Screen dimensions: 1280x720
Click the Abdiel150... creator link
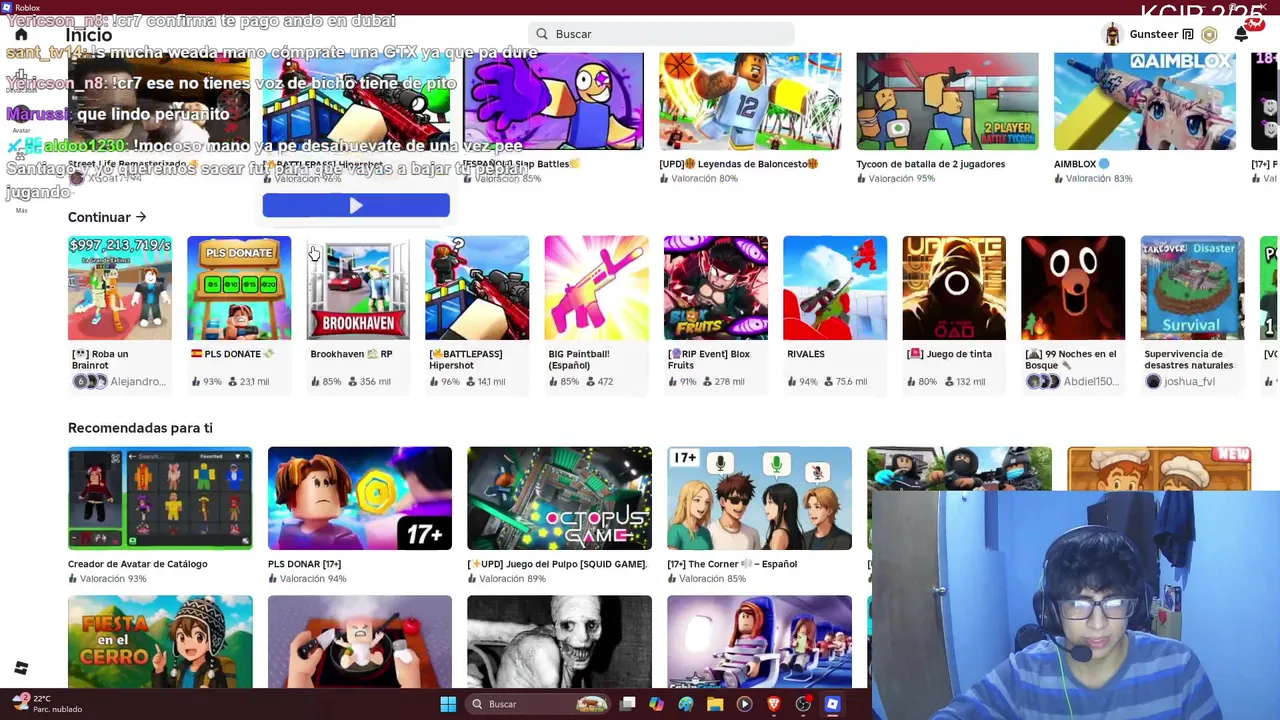click(x=1091, y=382)
